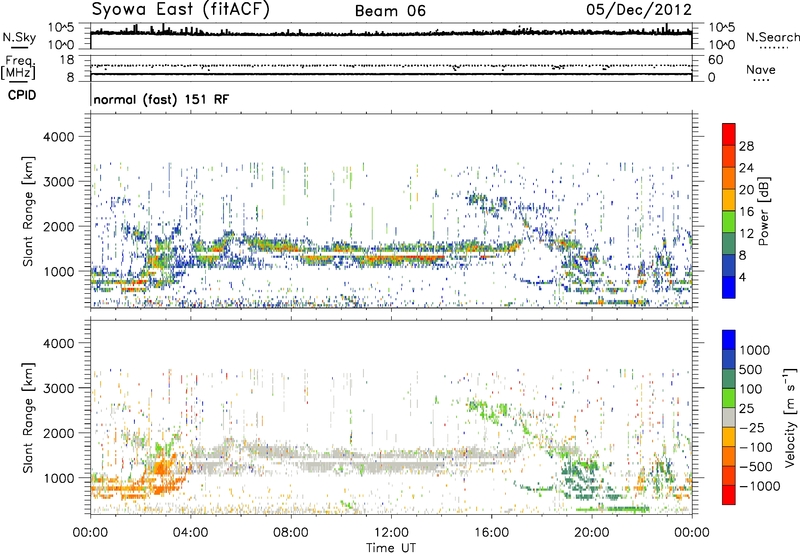Click the 'N.Search' legend label
The image size is (800, 554).
click(772, 37)
